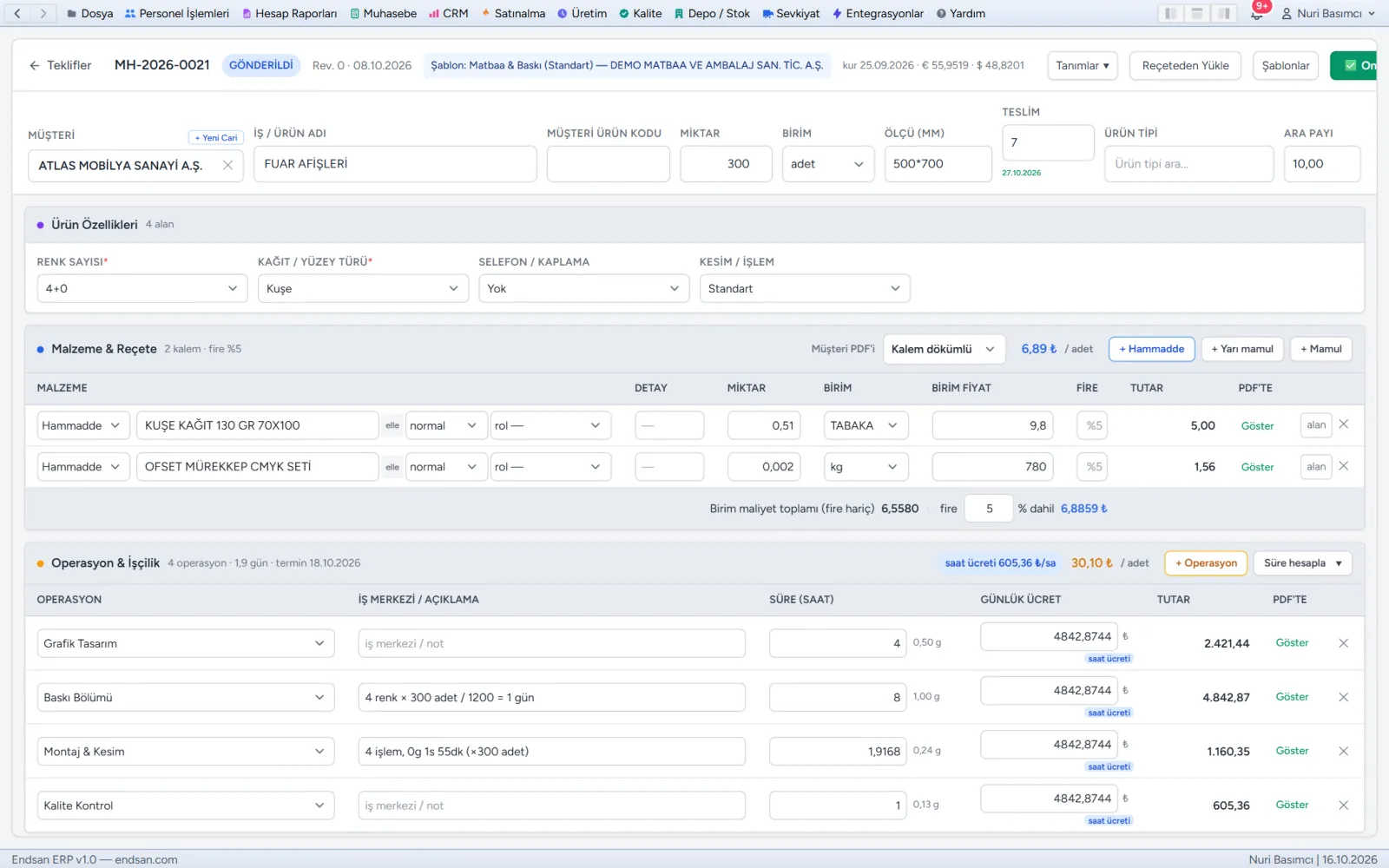Delete the Montaj & Kesim operation
The width and height of the screenshot is (1389, 868).
point(1344,751)
